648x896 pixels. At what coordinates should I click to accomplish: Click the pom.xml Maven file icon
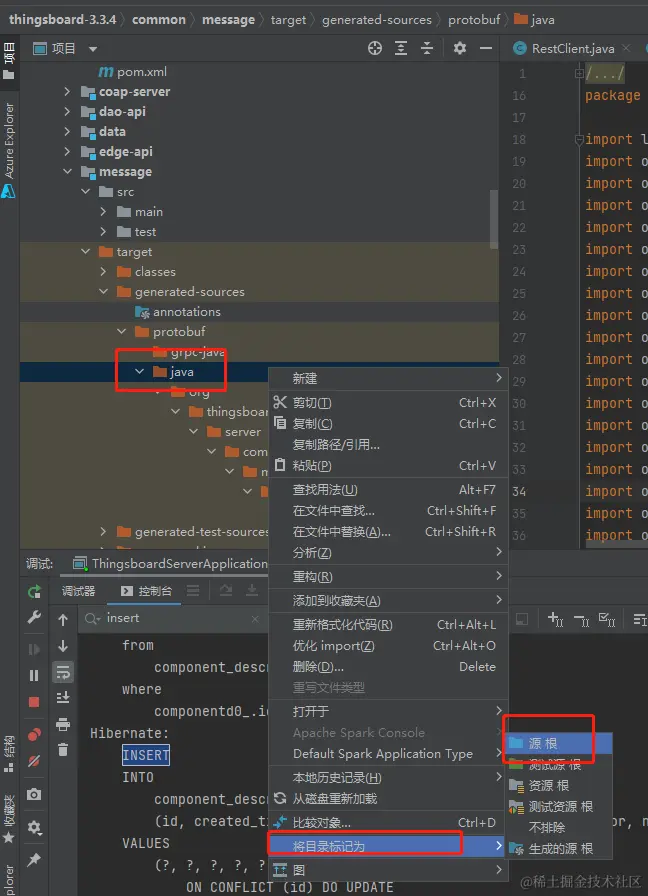point(106,72)
